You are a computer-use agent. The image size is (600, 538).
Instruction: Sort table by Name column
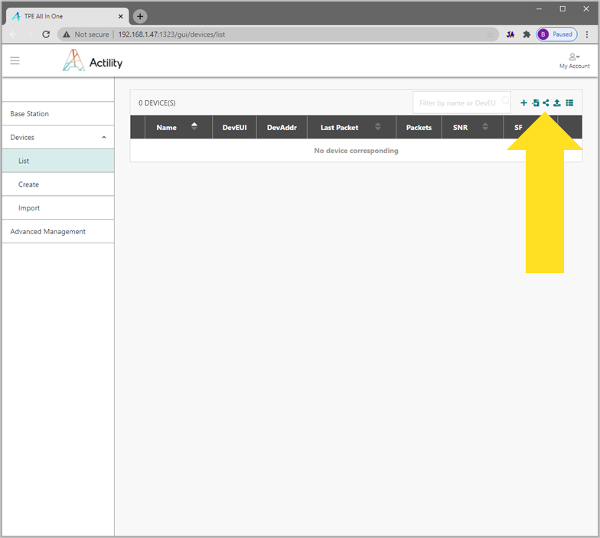tap(194, 127)
